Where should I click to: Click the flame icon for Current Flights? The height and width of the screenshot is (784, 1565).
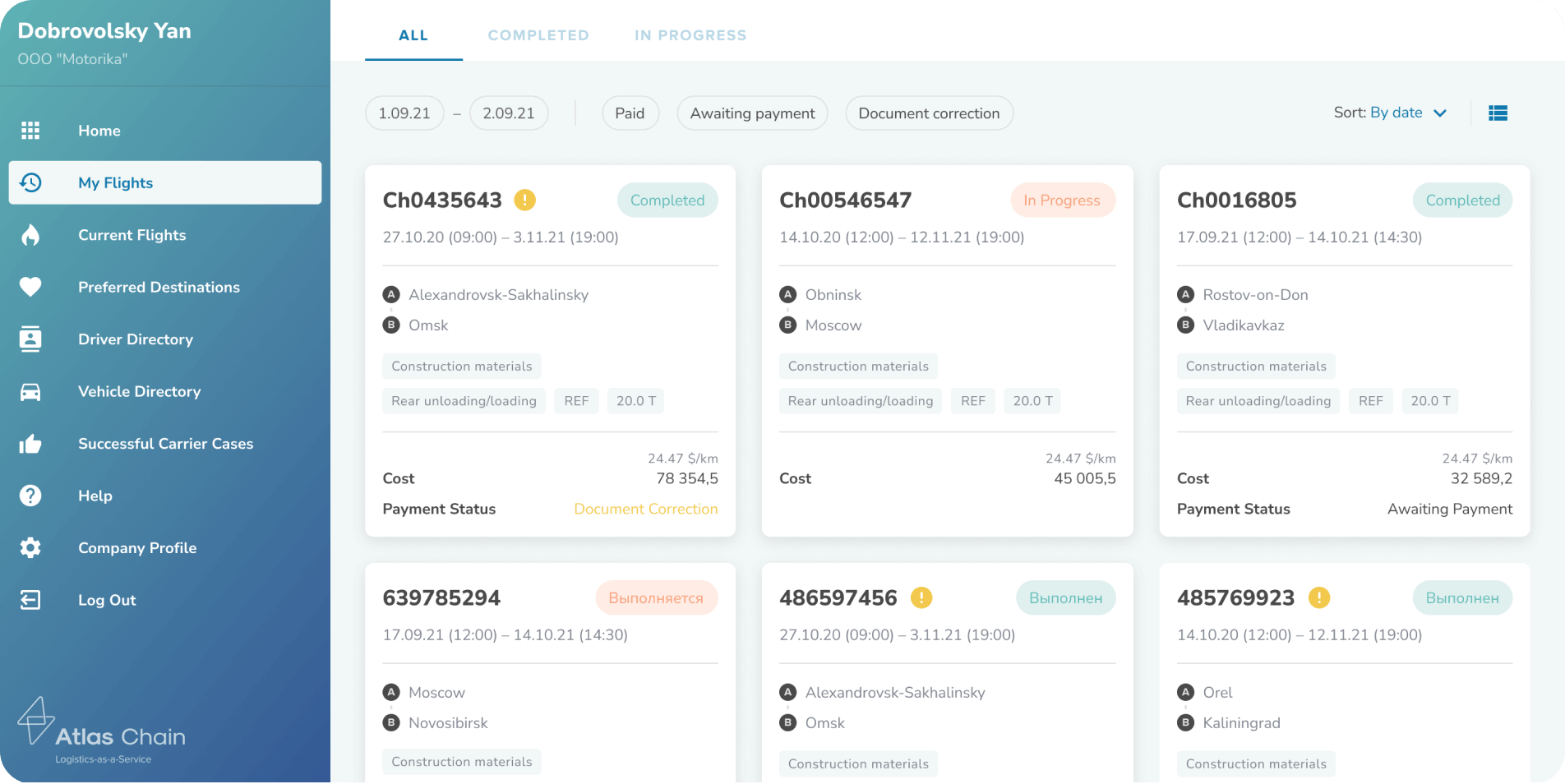pos(30,235)
